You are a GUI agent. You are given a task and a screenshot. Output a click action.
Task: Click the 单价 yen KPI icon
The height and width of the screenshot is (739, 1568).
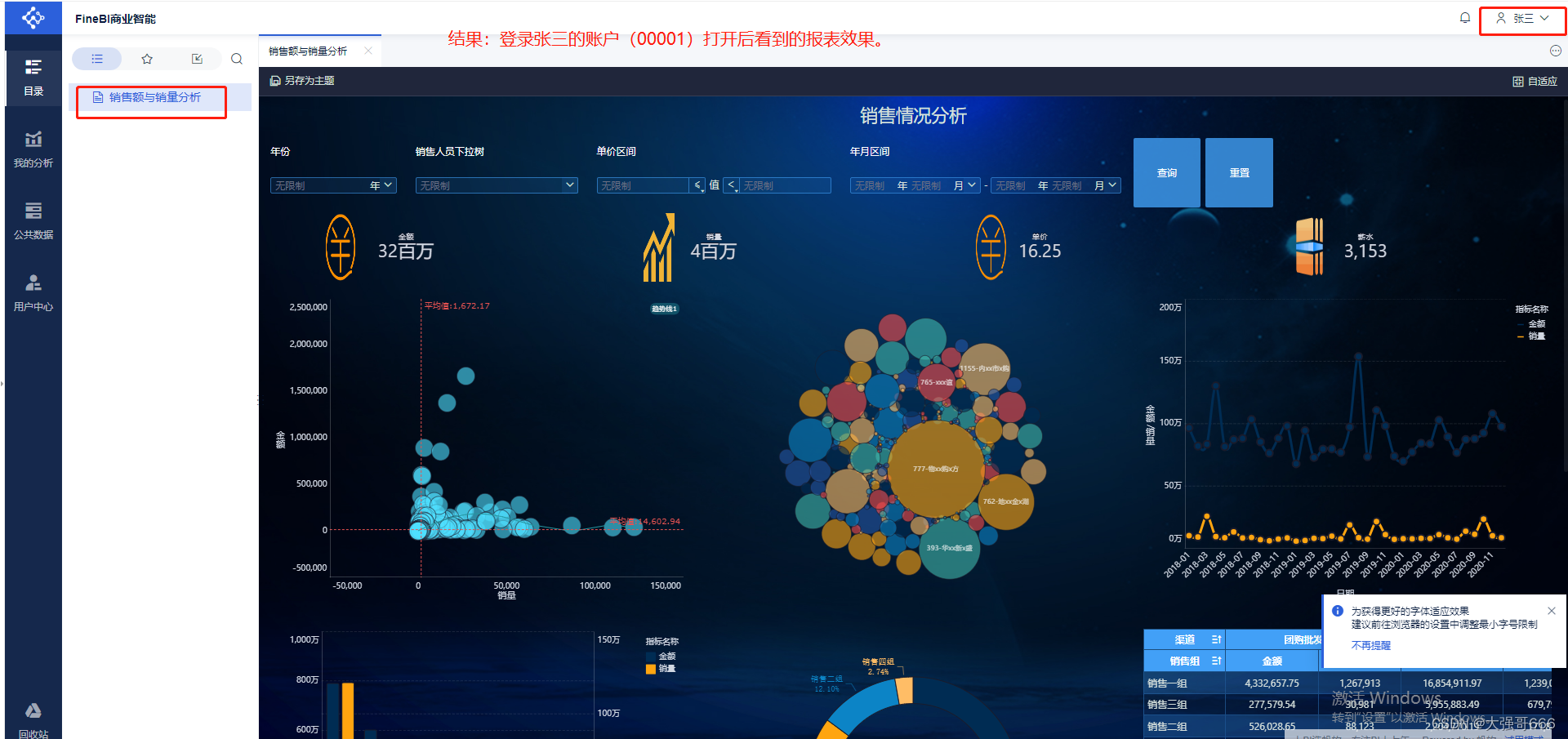pyautogui.click(x=991, y=247)
